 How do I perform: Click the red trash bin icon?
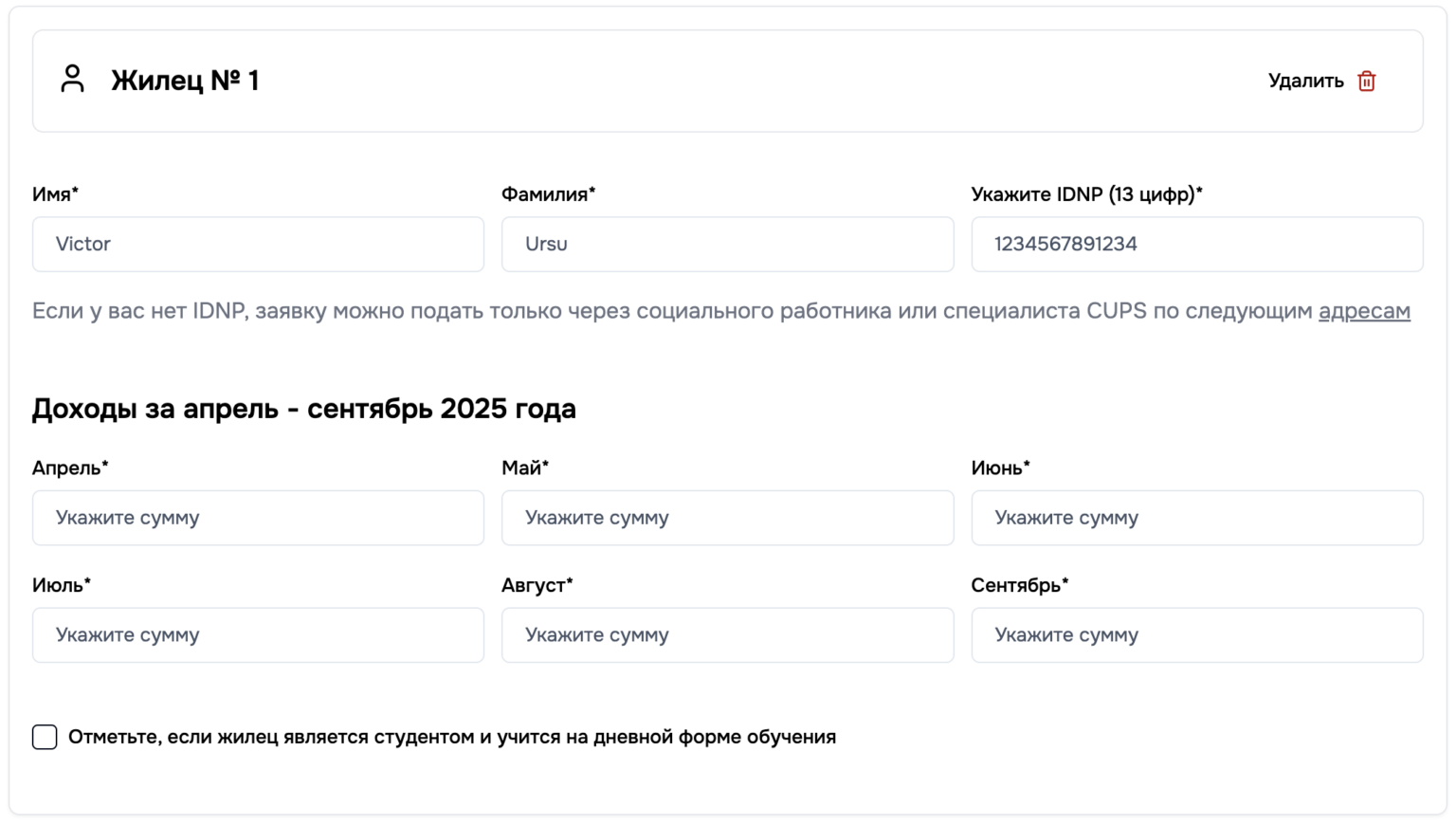pyautogui.click(x=1366, y=82)
